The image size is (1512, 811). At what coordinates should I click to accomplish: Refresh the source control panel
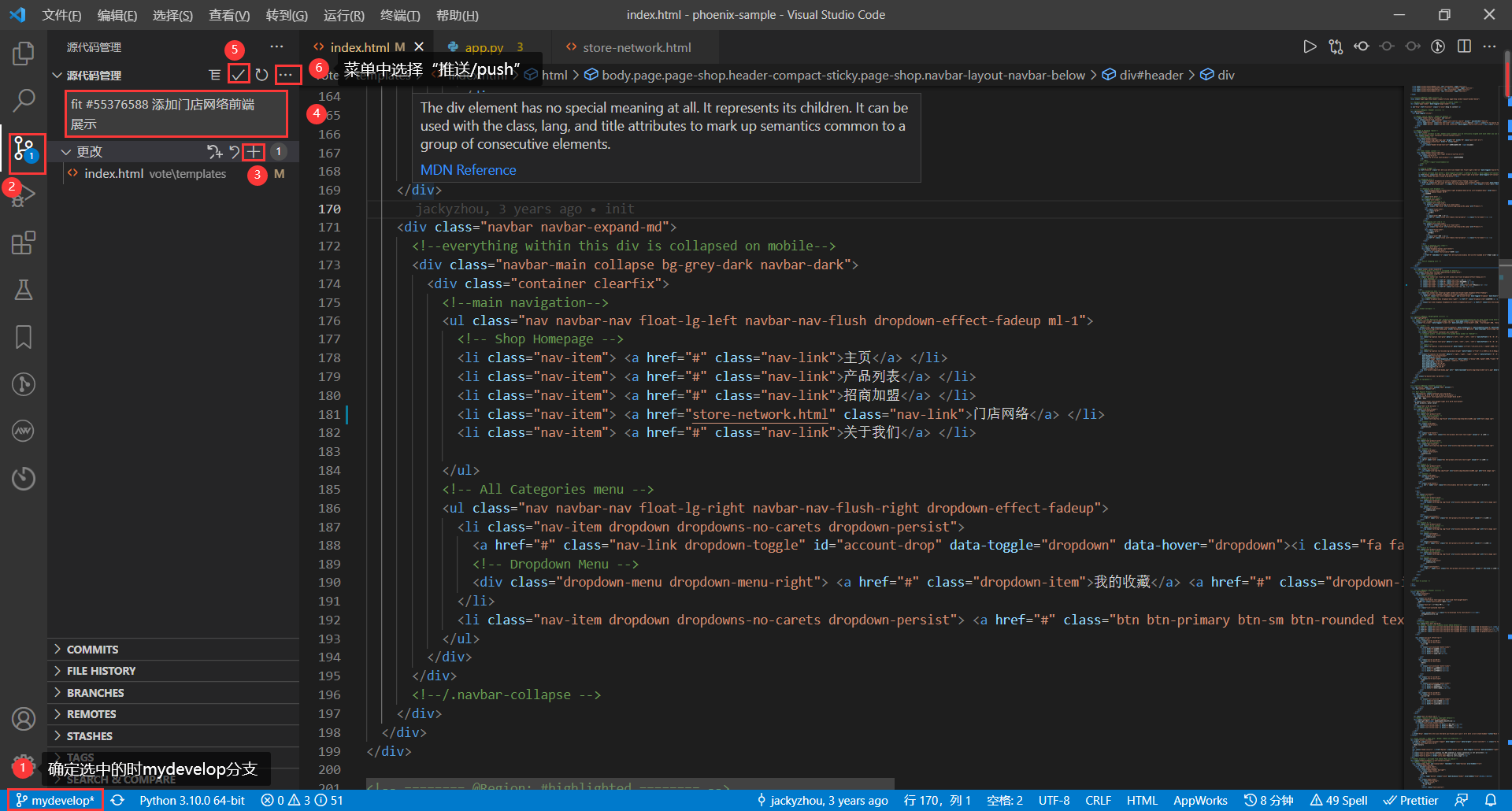click(261, 75)
